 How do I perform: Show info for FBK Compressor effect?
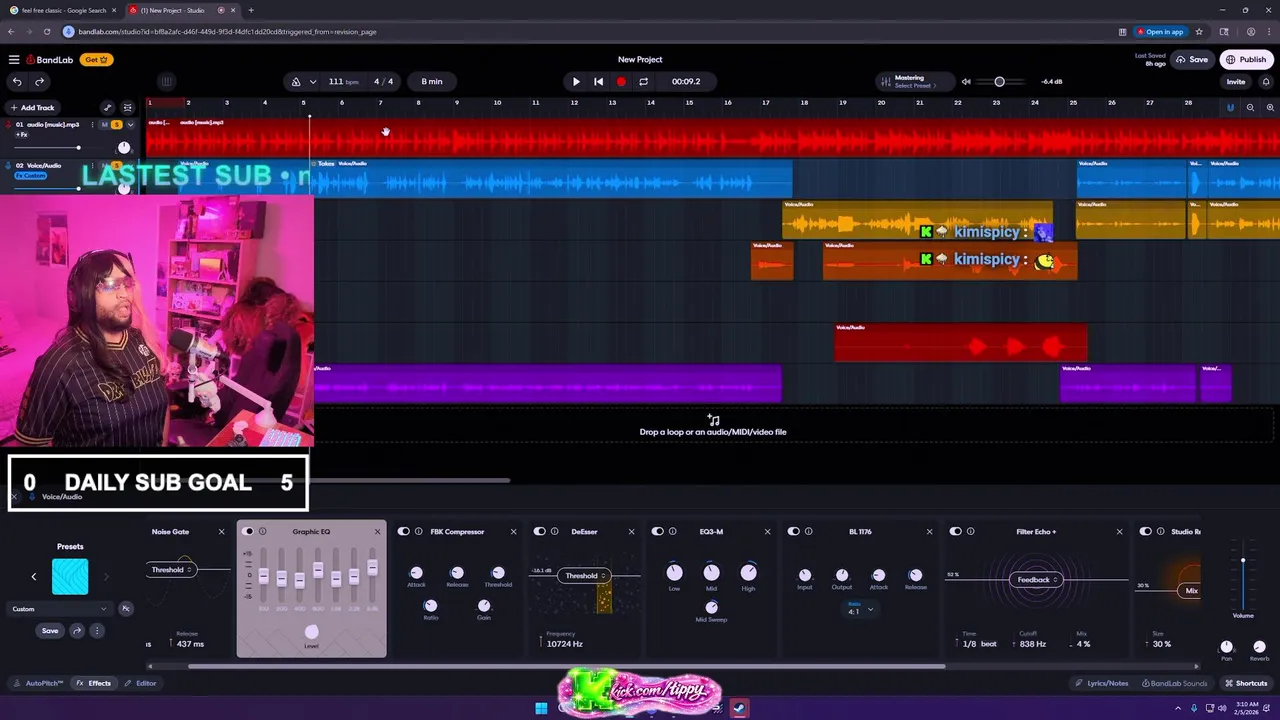(x=418, y=532)
